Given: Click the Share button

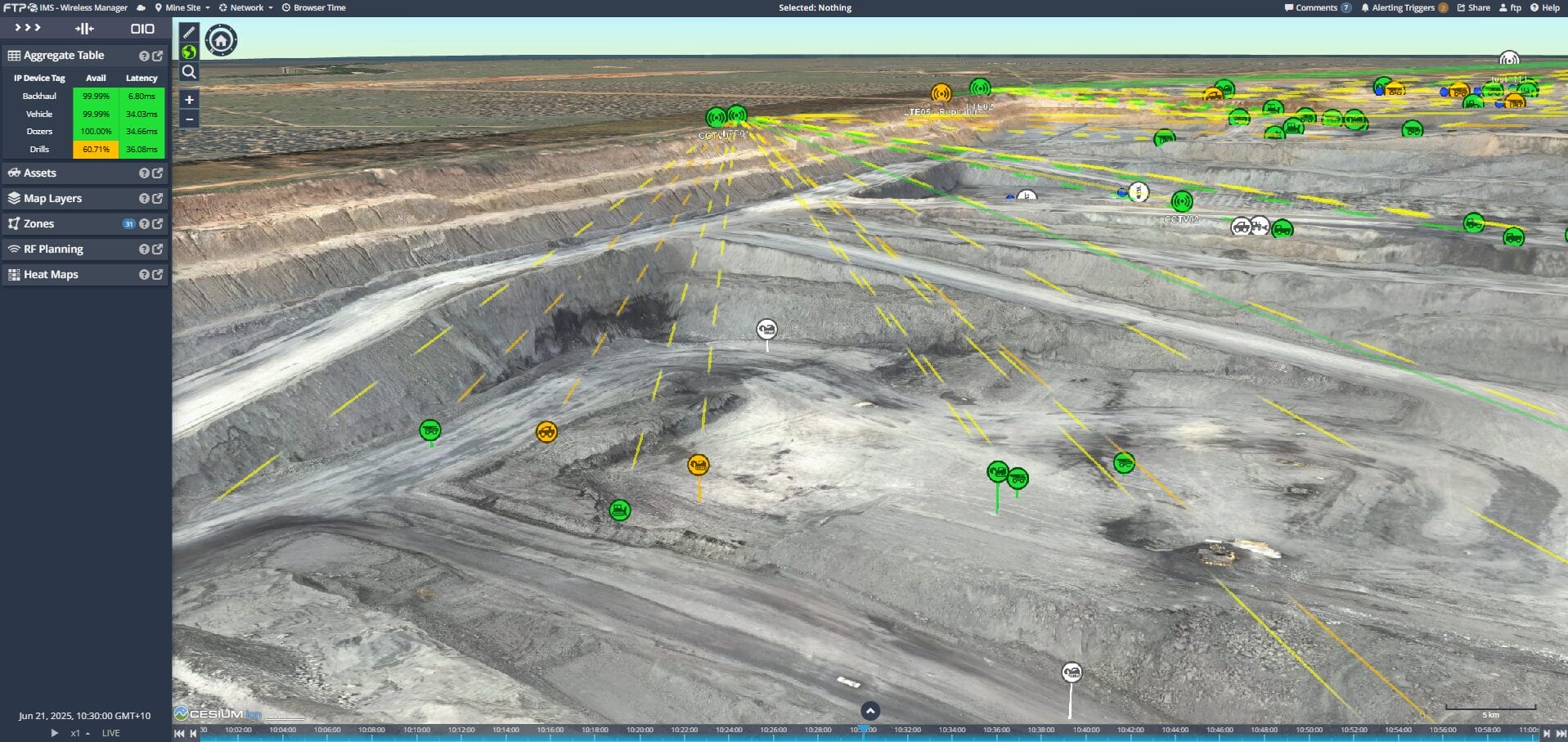Looking at the screenshot, I should [1473, 7].
